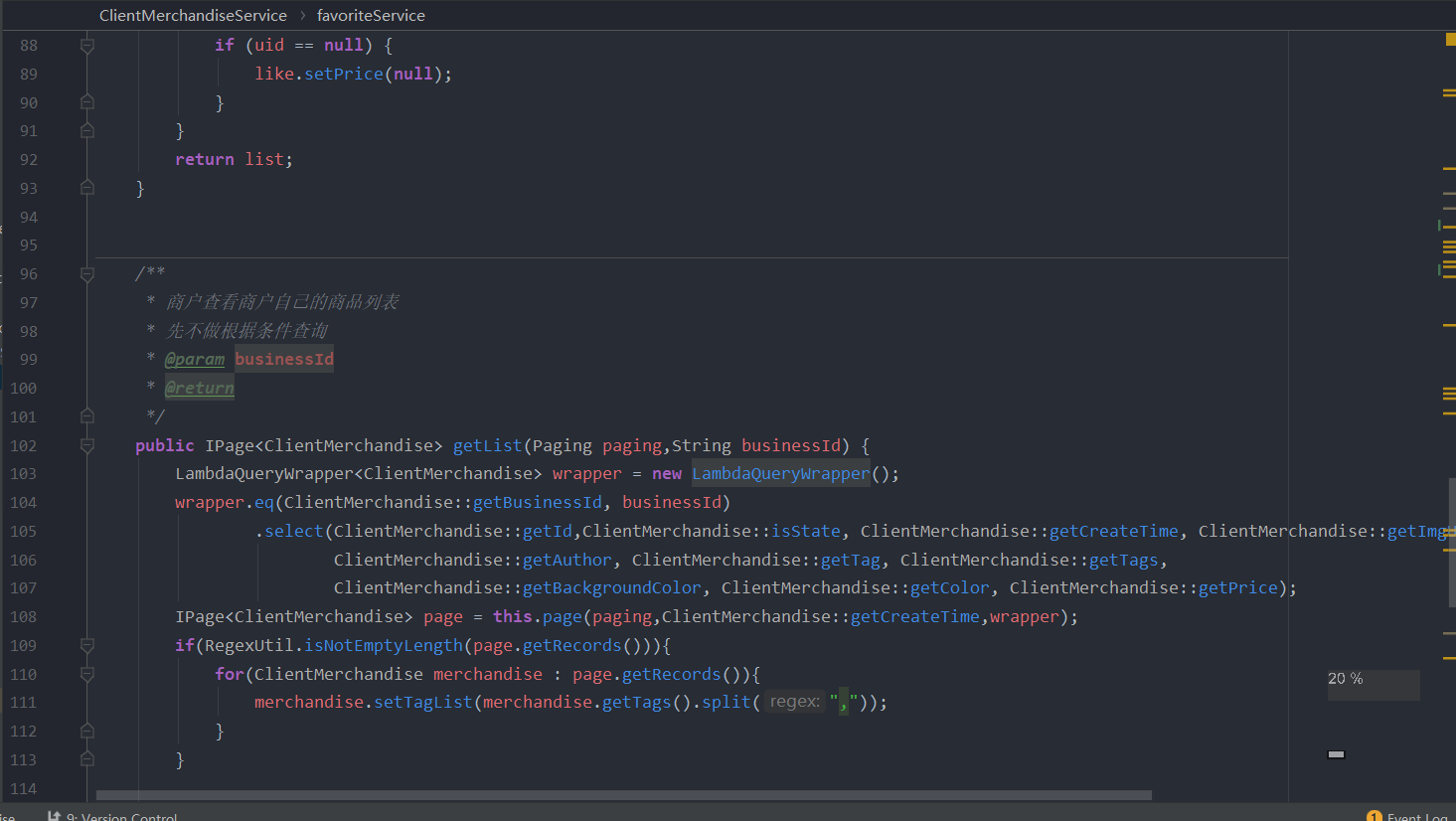Screen dimensions: 1456x821
Task: Toggle the Javadoc end fold marker on line 101
Action: 87,416
